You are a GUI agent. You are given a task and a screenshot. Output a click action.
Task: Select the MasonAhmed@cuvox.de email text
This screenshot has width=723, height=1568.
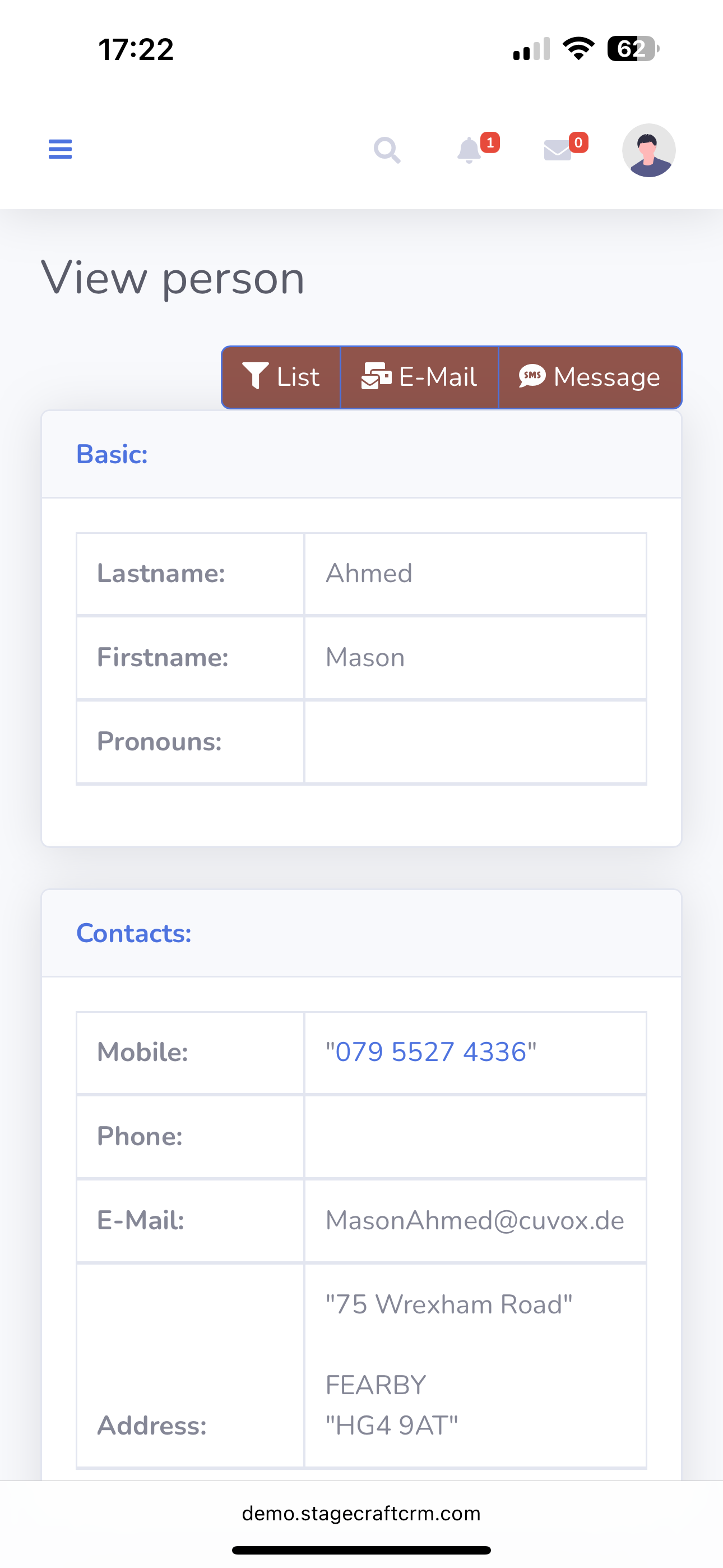(x=475, y=1220)
